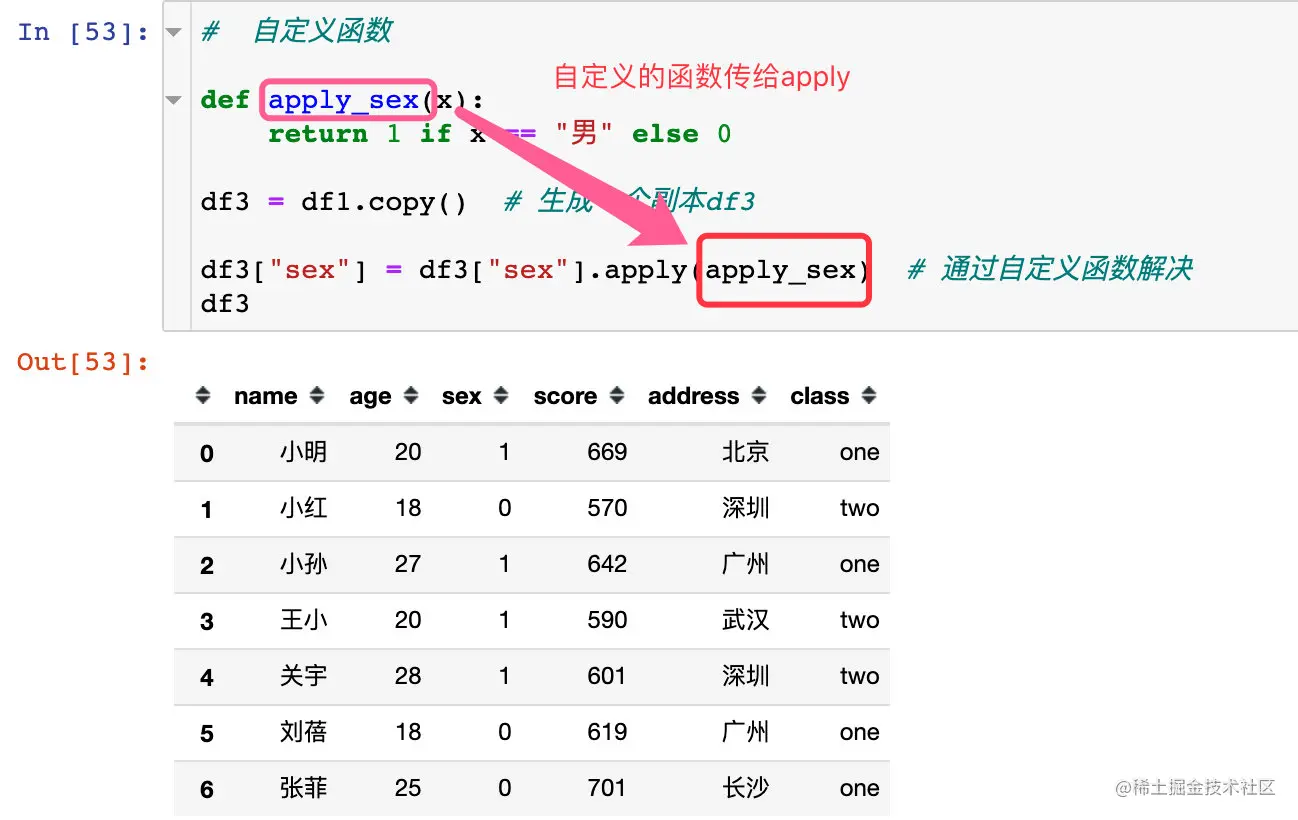Sort table by address column
The image size is (1298, 820).
(x=759, y=396)
